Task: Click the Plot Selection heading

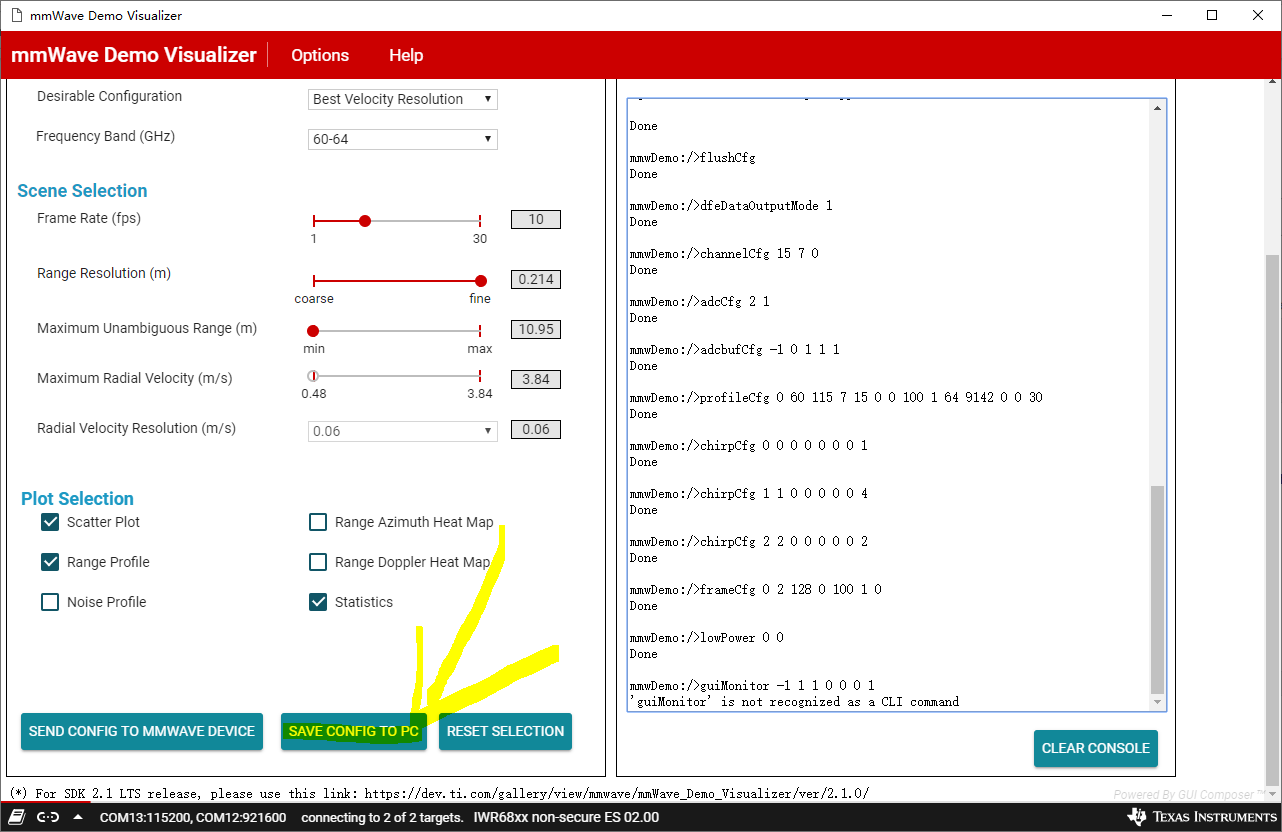Action: point(77,499)
